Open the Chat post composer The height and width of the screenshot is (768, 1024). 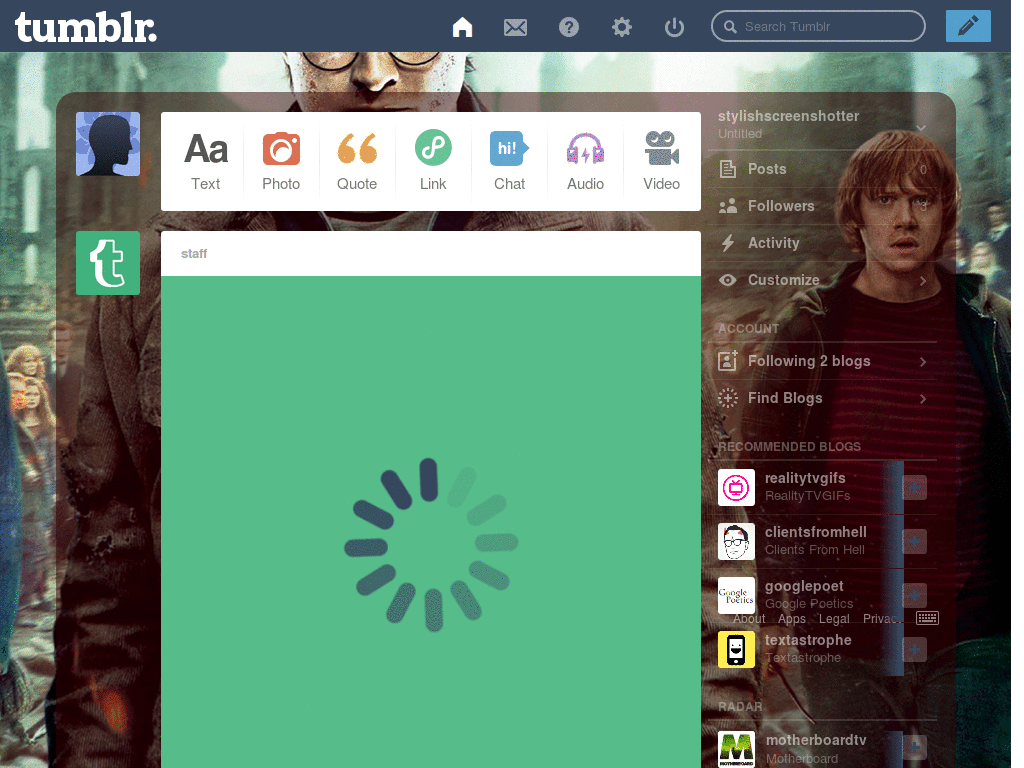pos(509,158)
